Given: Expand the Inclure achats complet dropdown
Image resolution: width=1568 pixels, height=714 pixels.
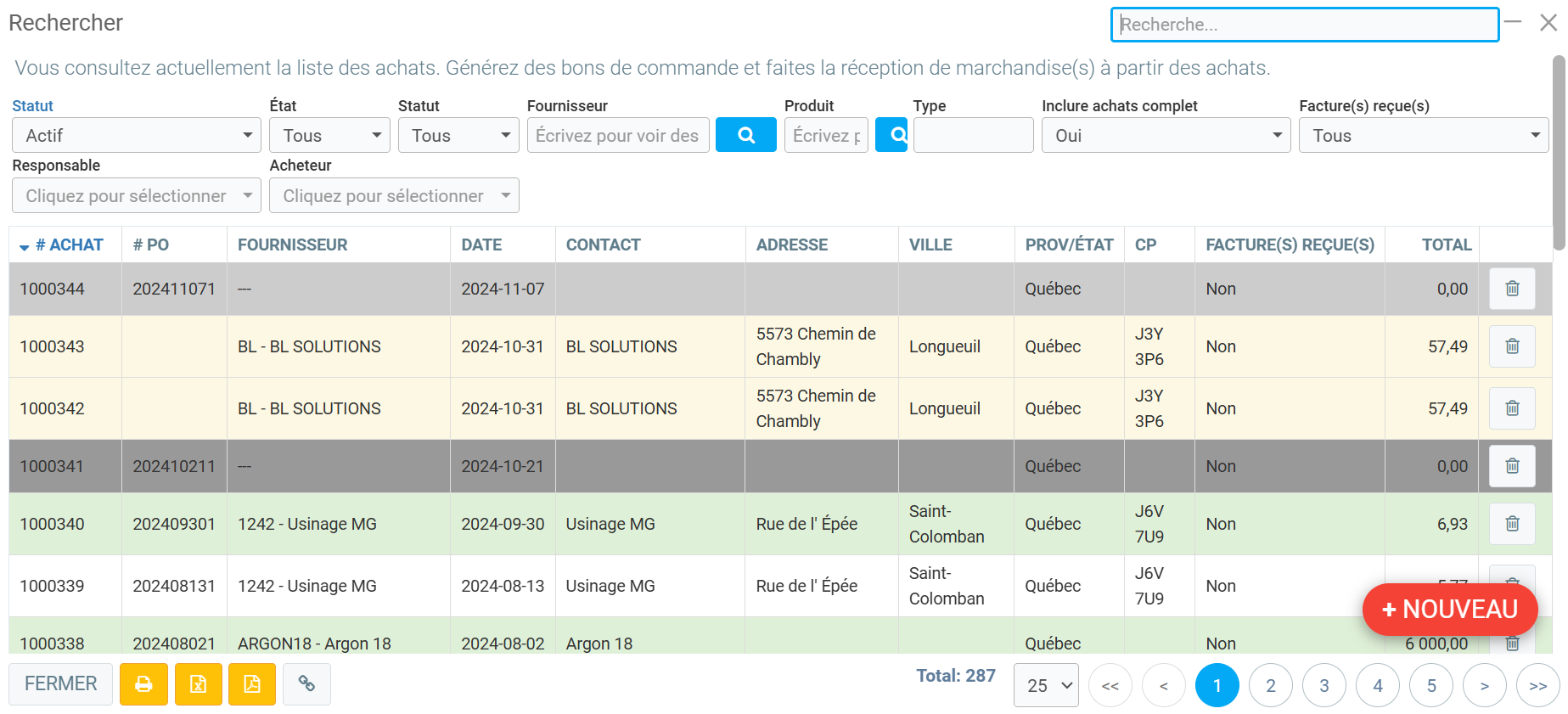Looking at the screenshot, I should click(x=1166, y=136).
